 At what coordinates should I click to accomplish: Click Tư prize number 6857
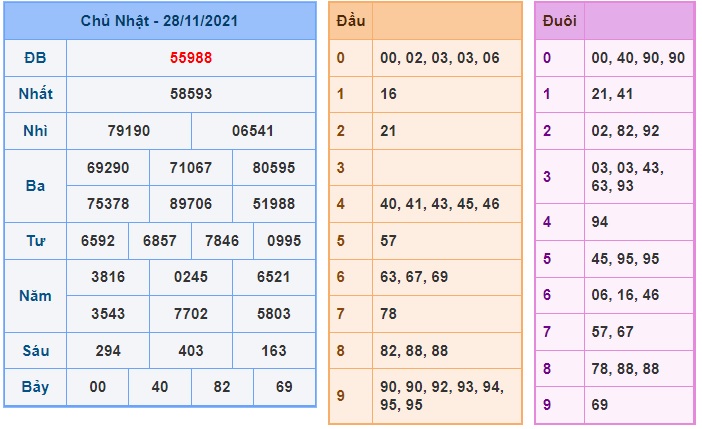(x=160, y=240)
